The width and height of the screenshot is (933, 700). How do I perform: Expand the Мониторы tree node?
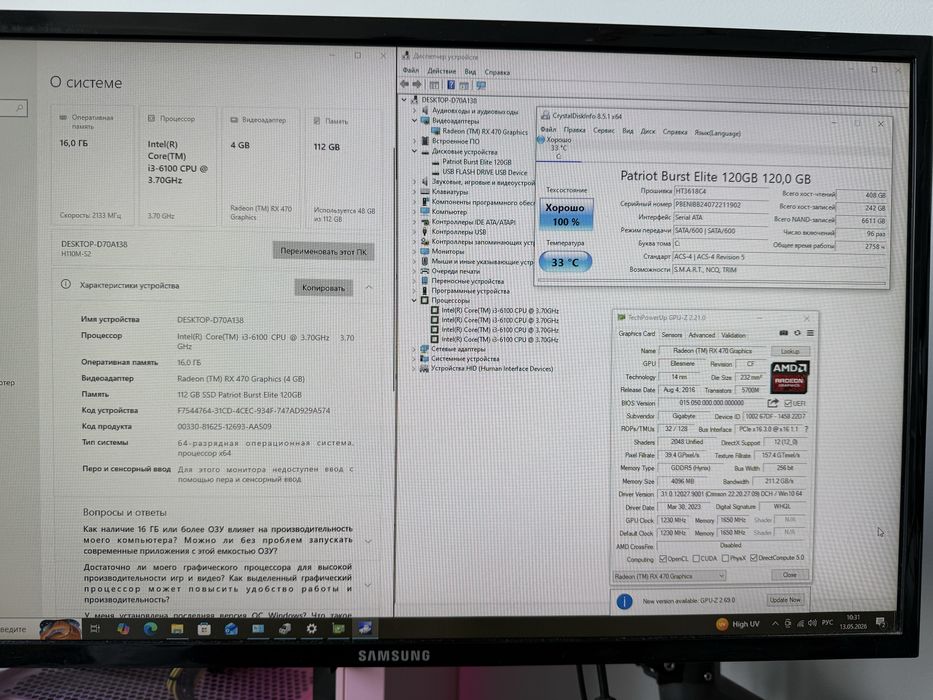(415, 251)
